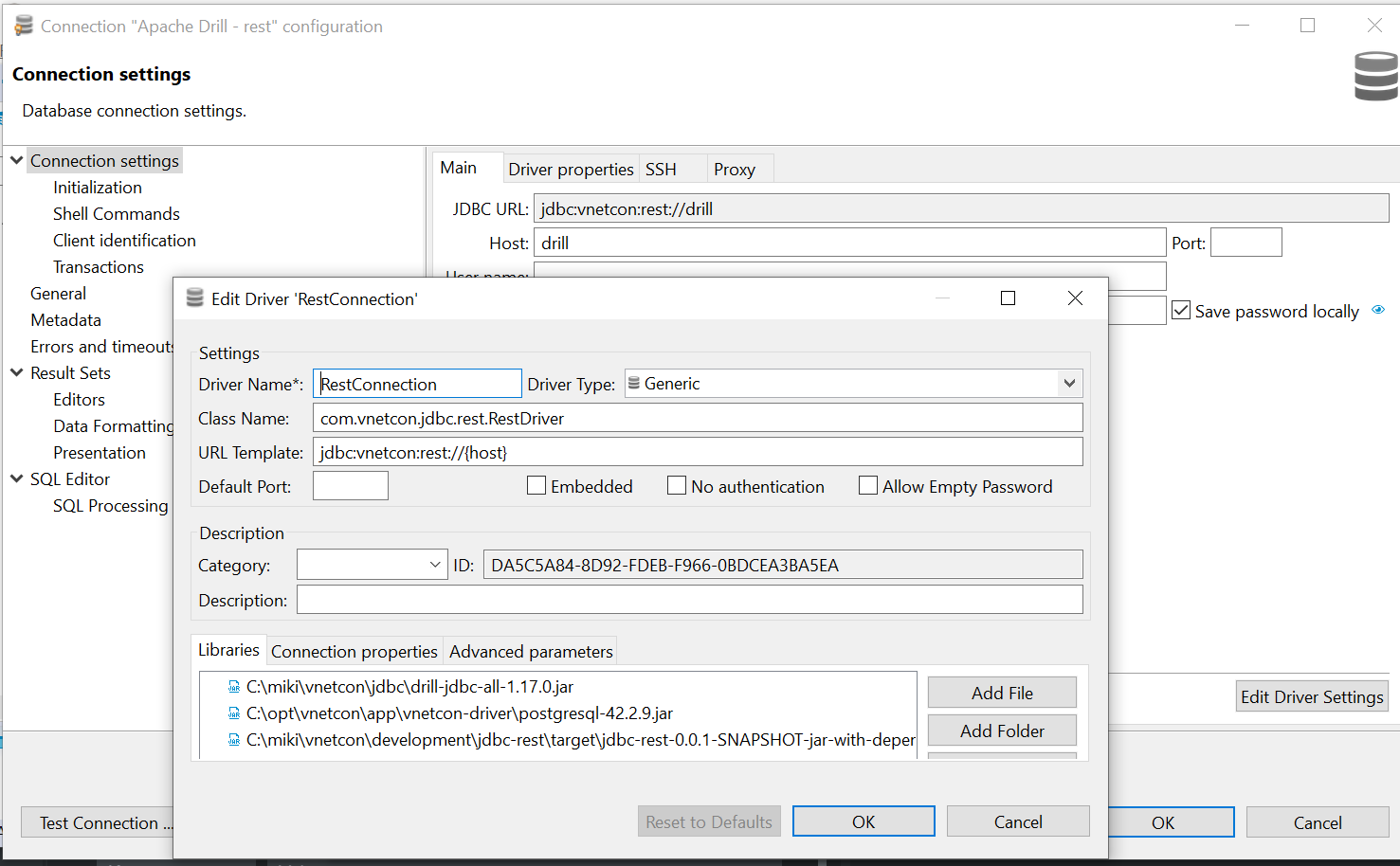Click the eye icon to show the password
Screen dimensions: 1400x866
[x=1378, y=310]
